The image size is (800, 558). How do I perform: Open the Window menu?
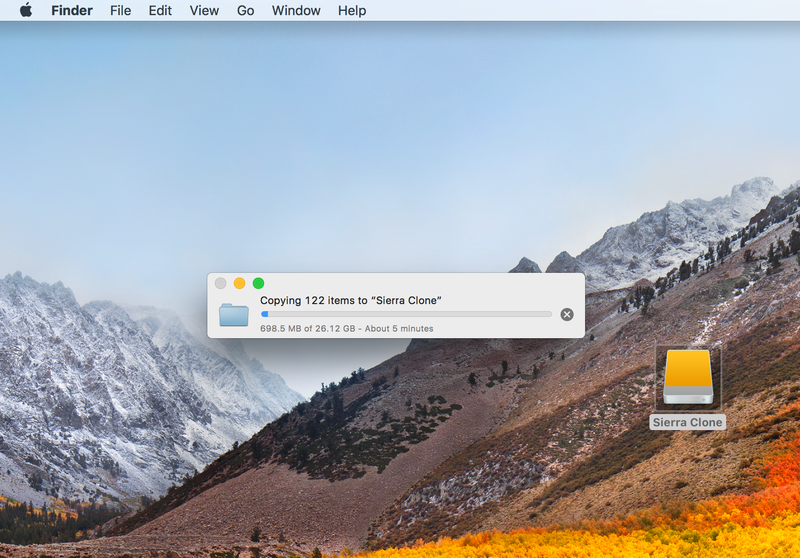tap(296, 11)
